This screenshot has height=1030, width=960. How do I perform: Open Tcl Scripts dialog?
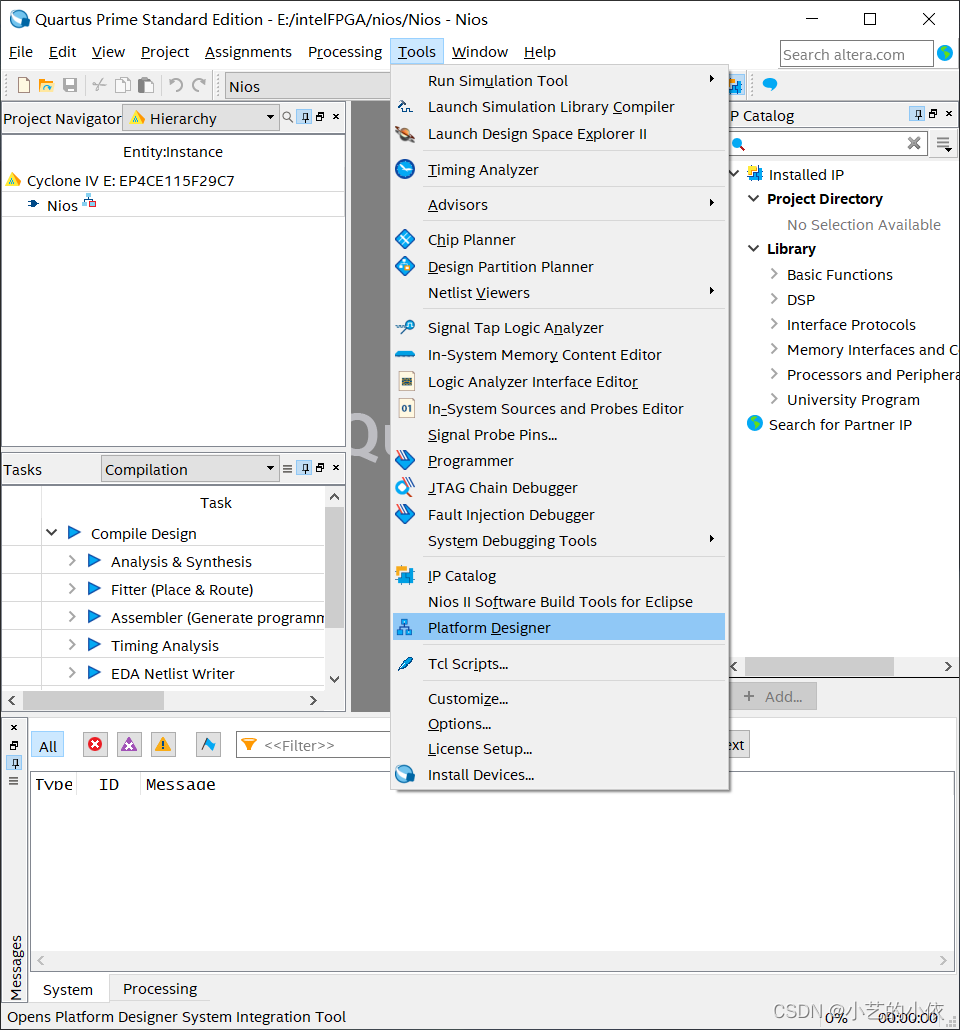tap(559, 664)
